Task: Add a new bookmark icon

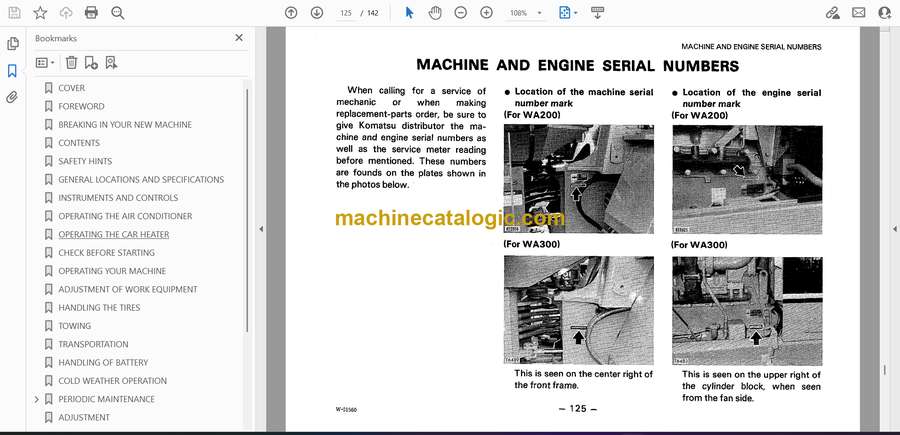Action: (91, 63)
